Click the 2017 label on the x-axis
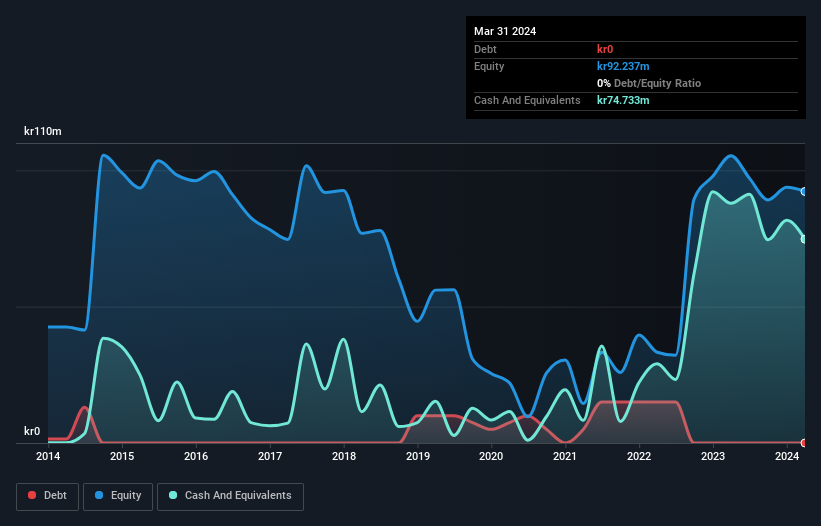The width and height of the screenshot is (821, 526). tap(270, 457)
